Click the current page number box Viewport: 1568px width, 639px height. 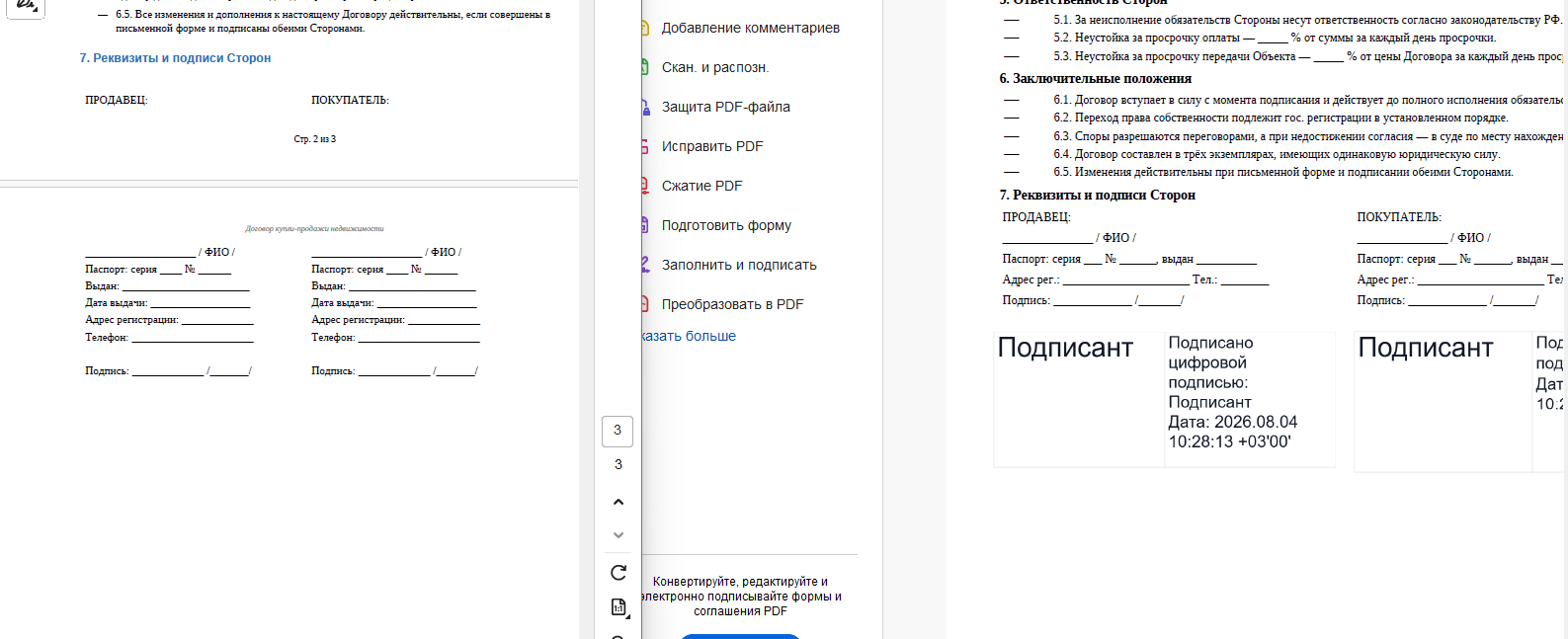pyautogui.click(x=618, y=431)
